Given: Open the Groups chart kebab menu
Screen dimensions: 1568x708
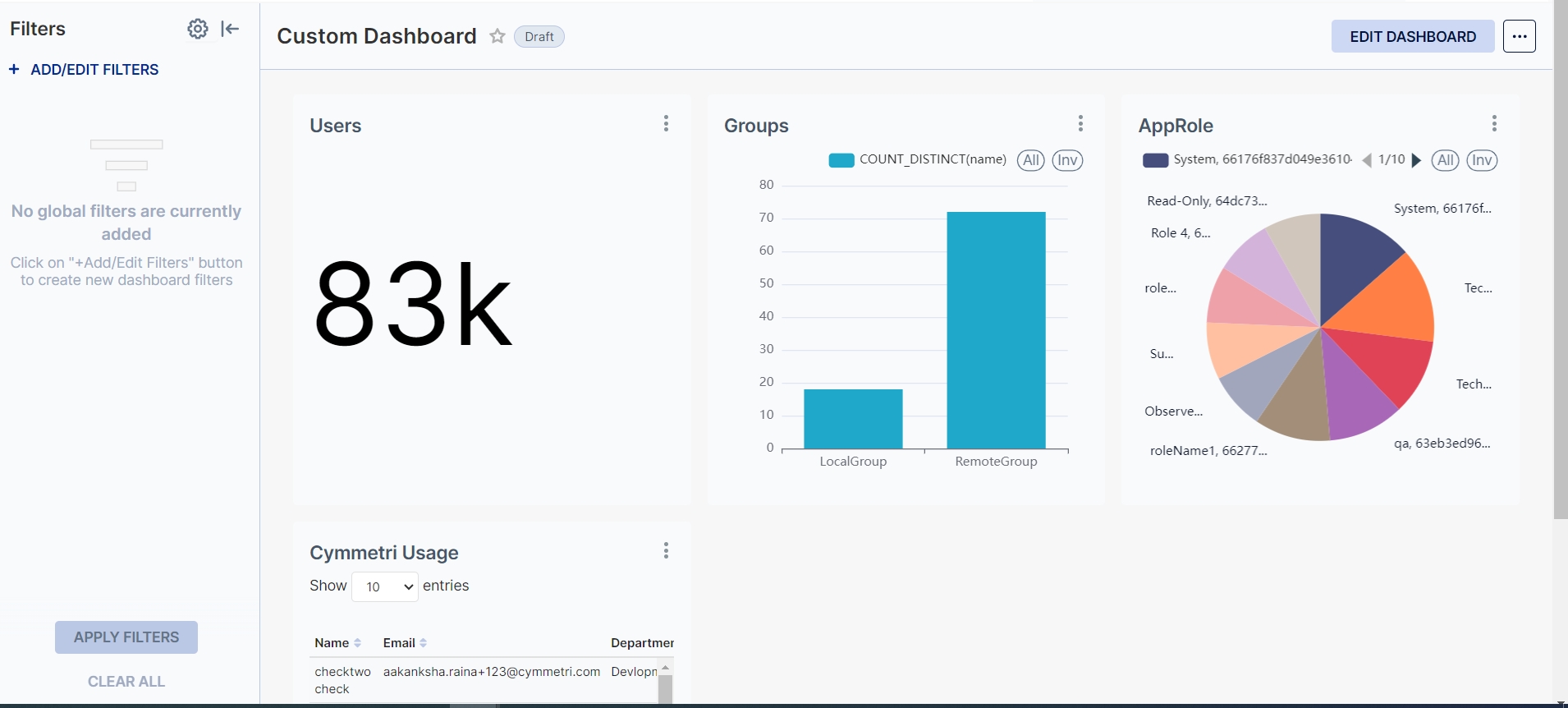Looking at the screenshot, I should 1080,123.
